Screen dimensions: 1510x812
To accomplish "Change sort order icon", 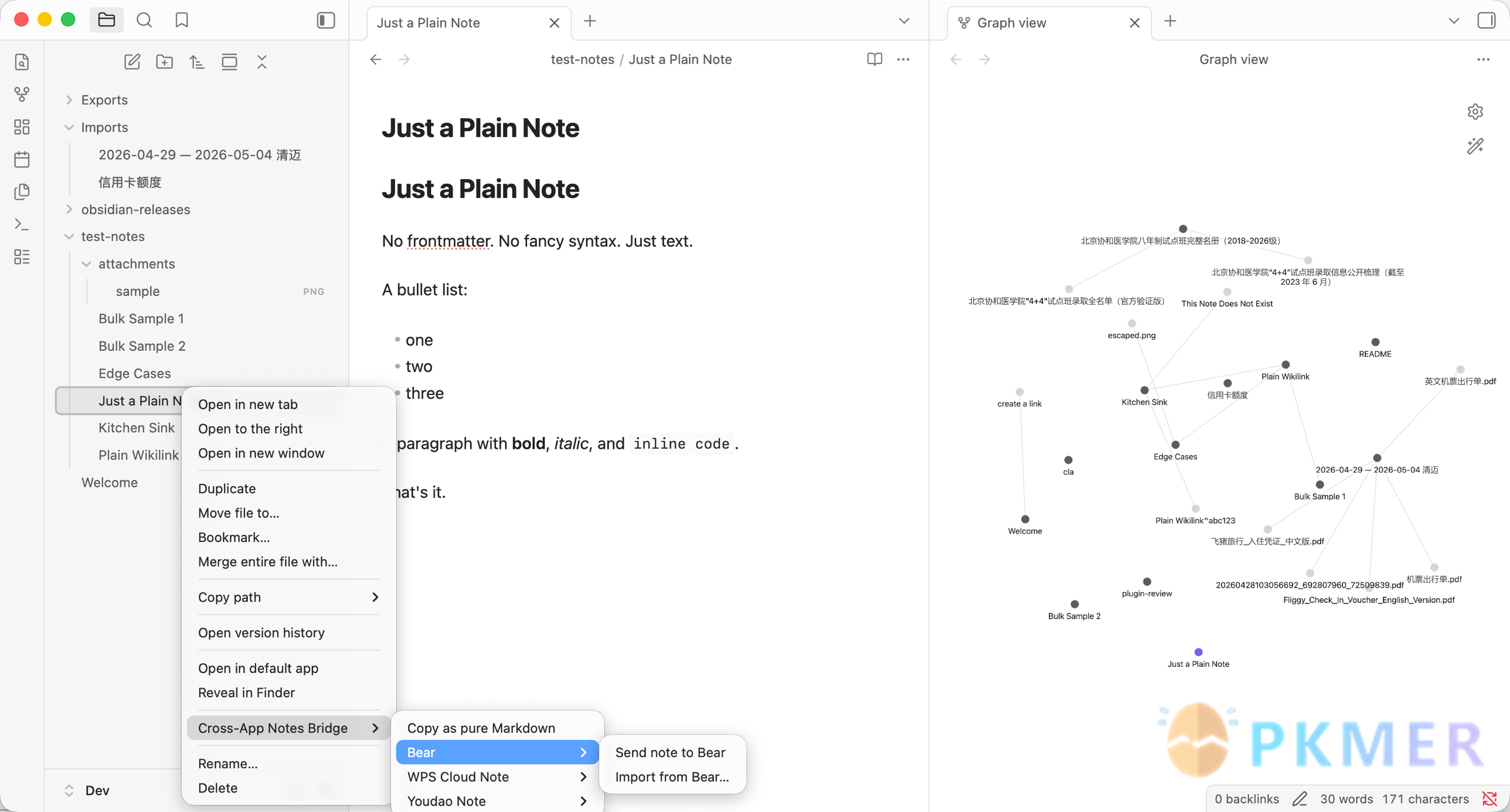I will [197, 62].
